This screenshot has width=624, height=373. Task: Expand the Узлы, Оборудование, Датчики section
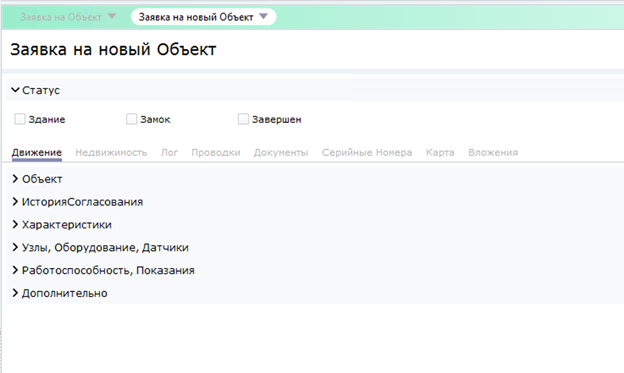tap(15, 248)
